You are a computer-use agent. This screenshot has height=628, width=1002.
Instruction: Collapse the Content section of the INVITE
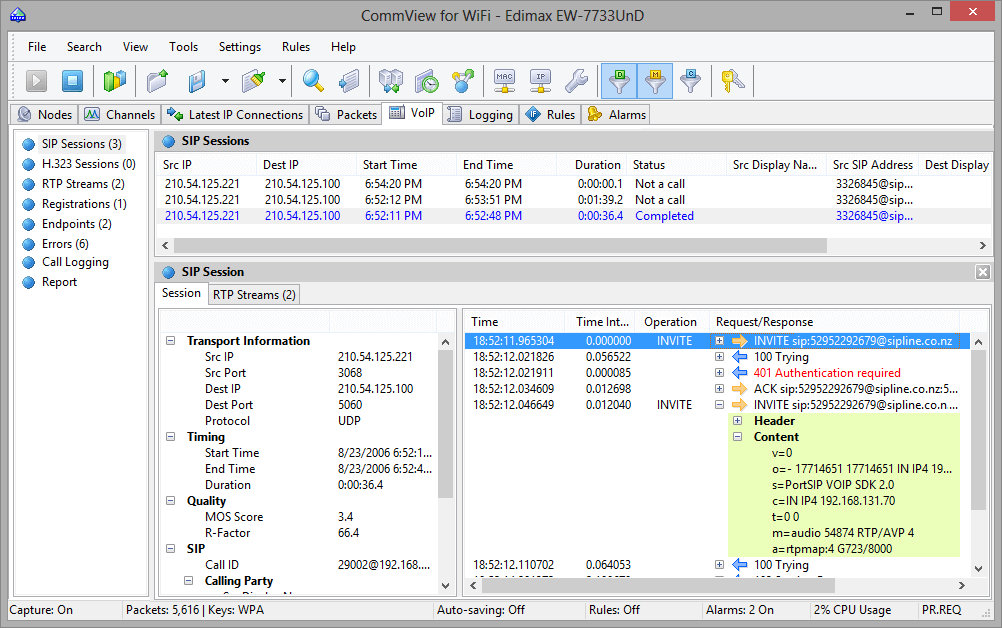coord(735,436)
